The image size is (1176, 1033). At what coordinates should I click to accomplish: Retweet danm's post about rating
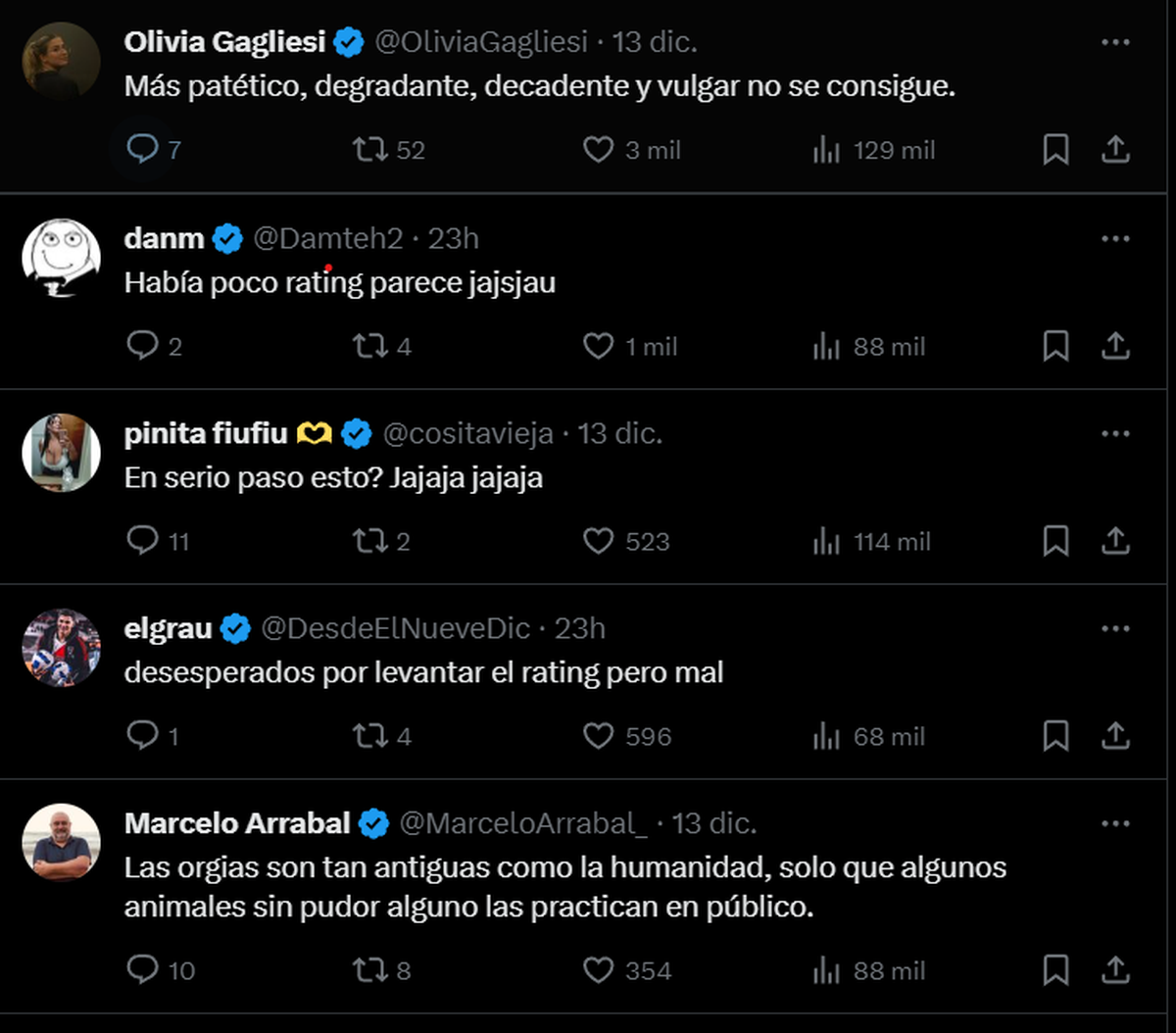[370, 346]
